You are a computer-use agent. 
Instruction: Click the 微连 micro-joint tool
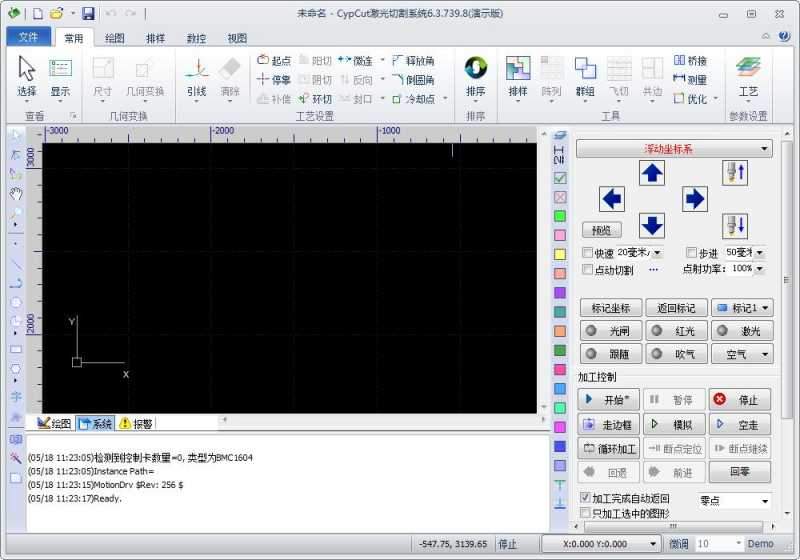point(356,60)
